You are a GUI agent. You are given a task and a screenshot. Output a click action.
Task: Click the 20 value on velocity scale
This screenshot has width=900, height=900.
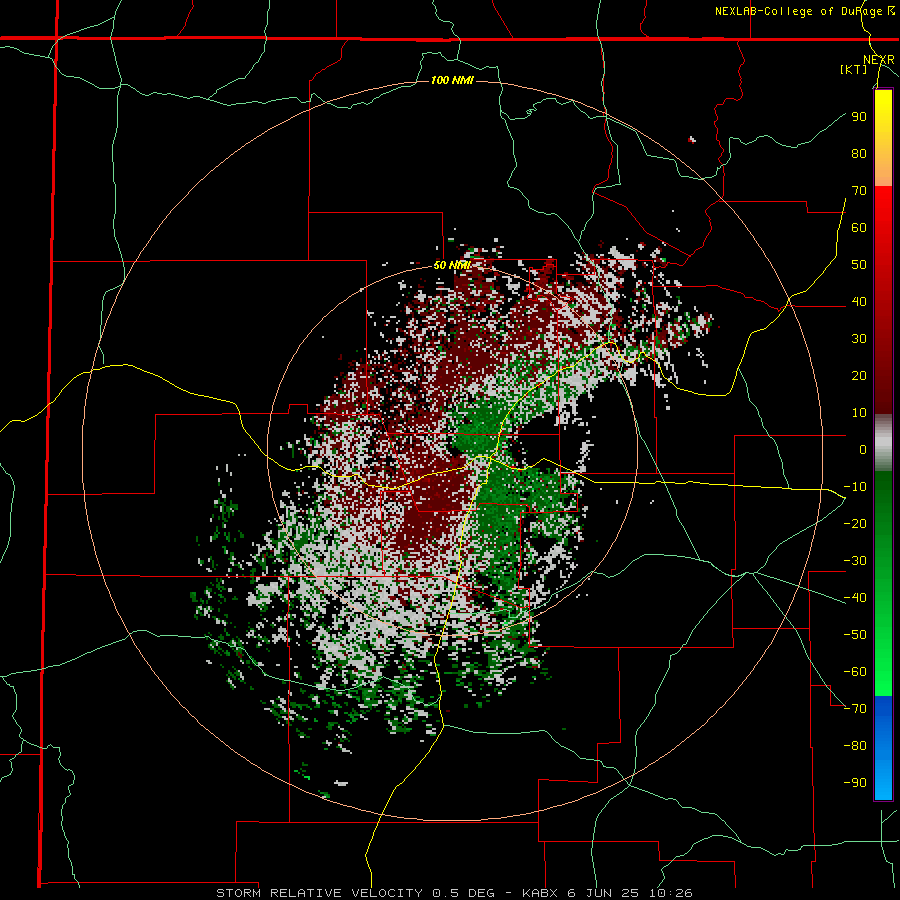(859, 375)
